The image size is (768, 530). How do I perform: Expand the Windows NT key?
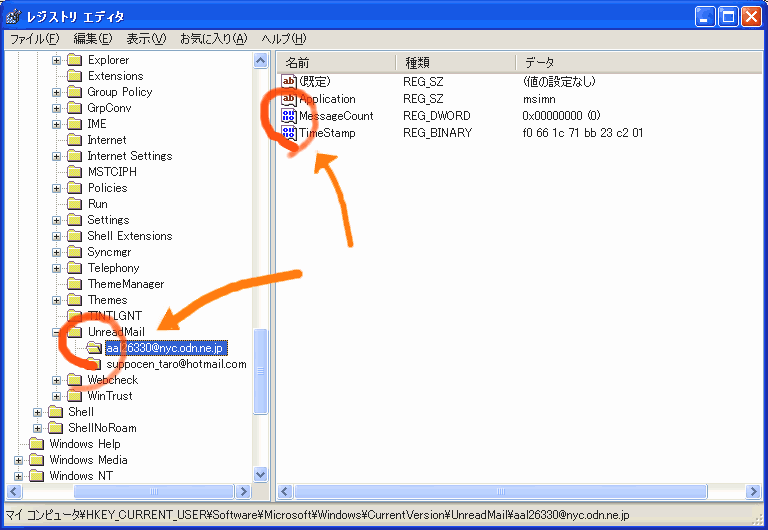click(x=19, y=476)
